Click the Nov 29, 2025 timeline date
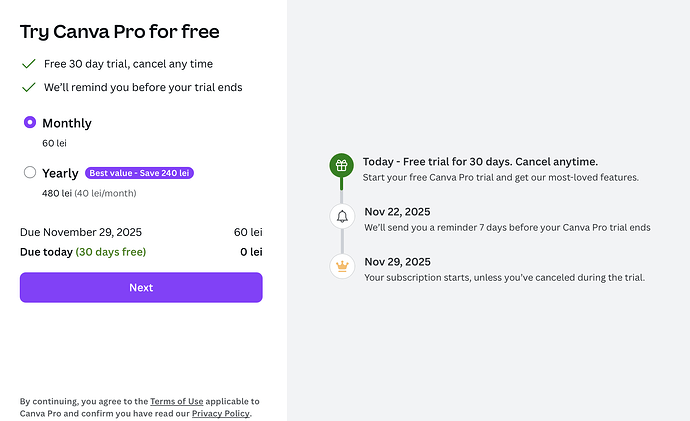Image resolution: width=690 pixels, height=421 pixels. tap(397, 261)
